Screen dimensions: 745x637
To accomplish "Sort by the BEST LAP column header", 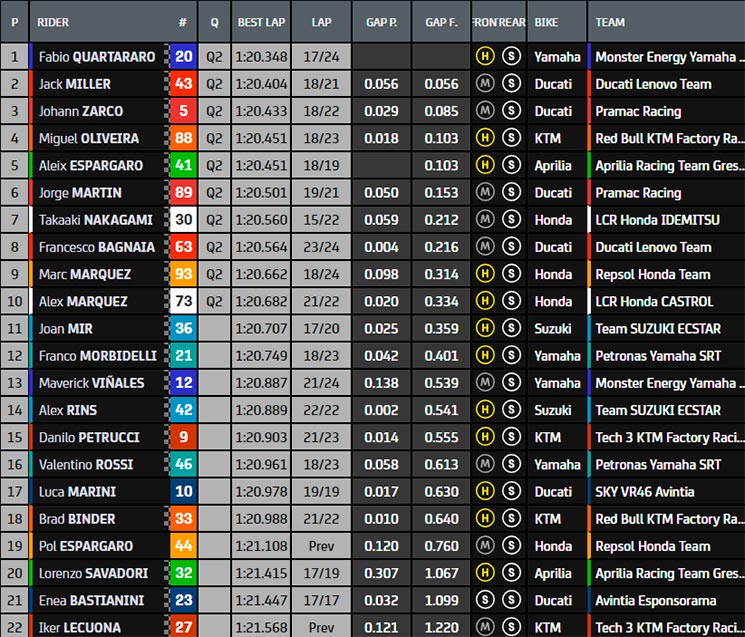I will [261, 22].
